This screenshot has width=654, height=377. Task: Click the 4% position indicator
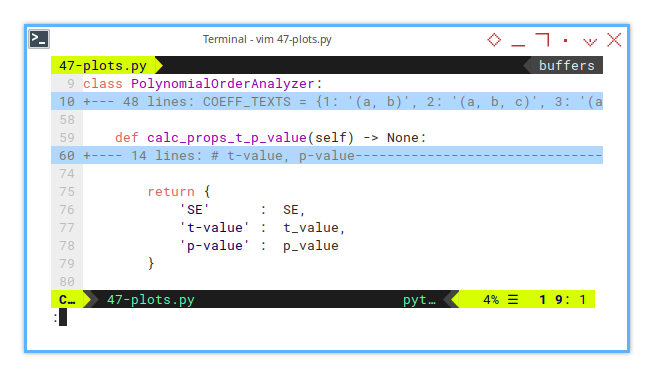[491, 299]
